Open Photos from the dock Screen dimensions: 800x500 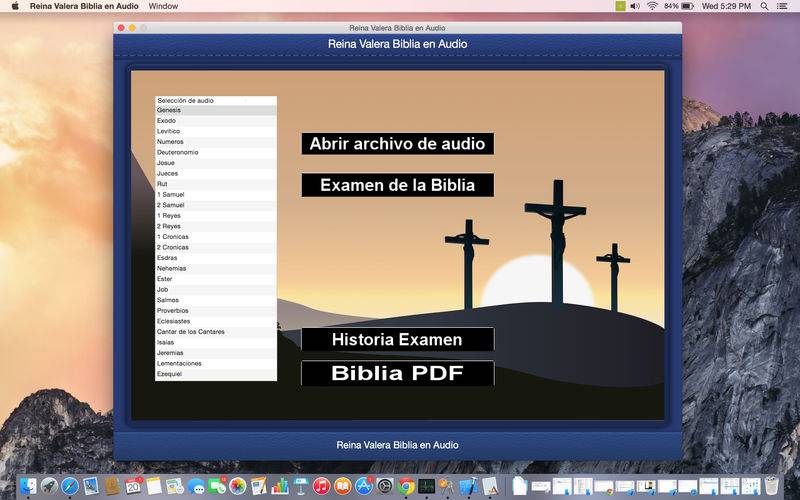pyautogui.click(x=238, y=486)
